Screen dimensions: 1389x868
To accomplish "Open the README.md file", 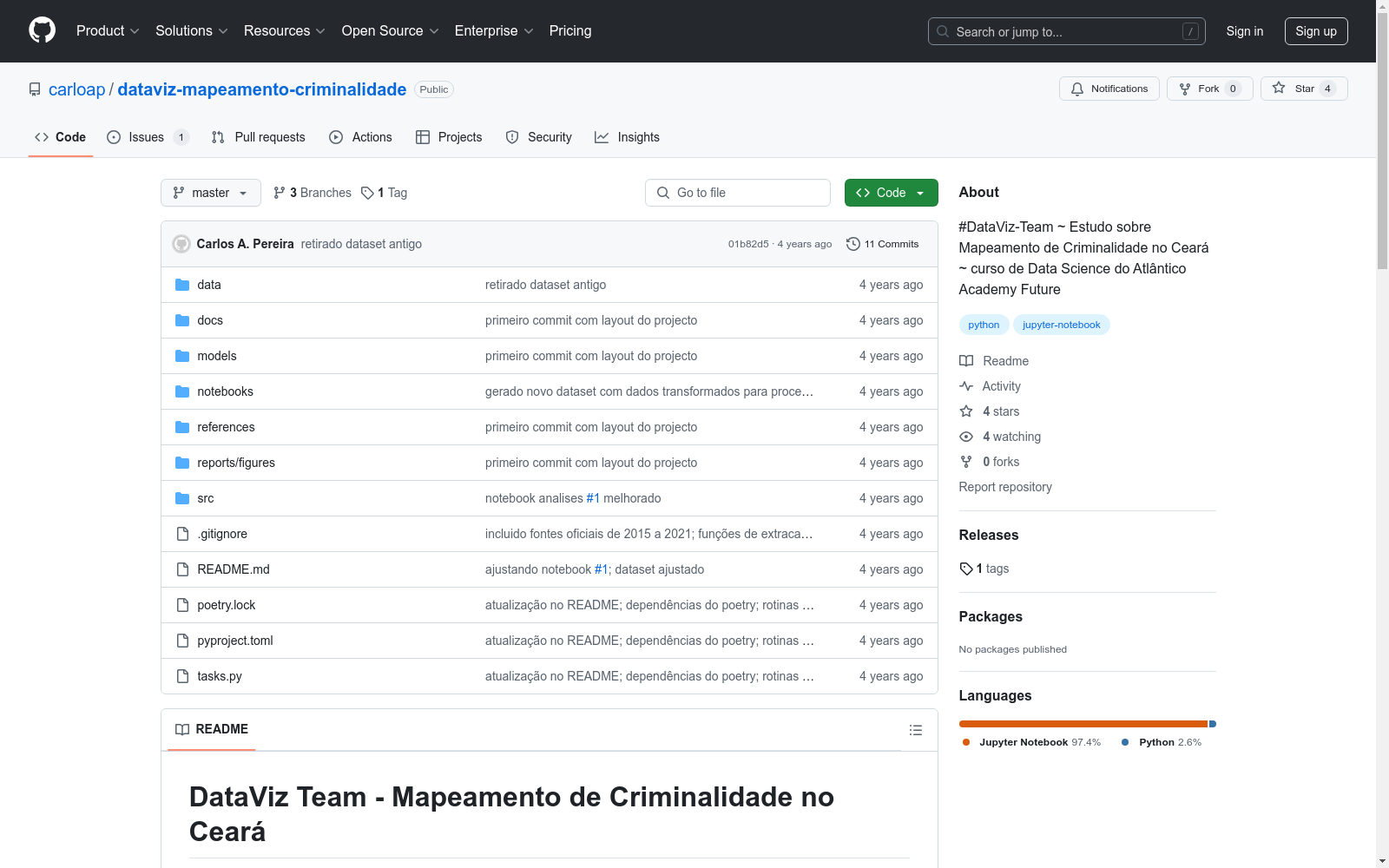I will [234, 569].
